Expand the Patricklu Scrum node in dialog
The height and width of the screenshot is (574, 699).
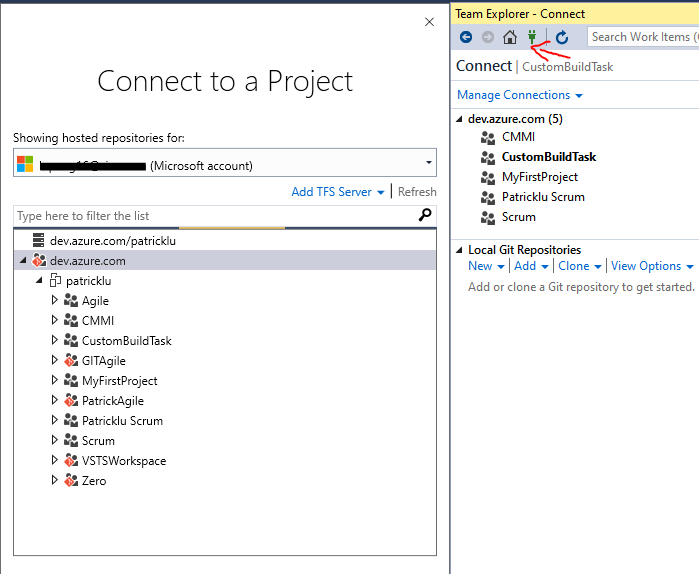pos(54,420)
